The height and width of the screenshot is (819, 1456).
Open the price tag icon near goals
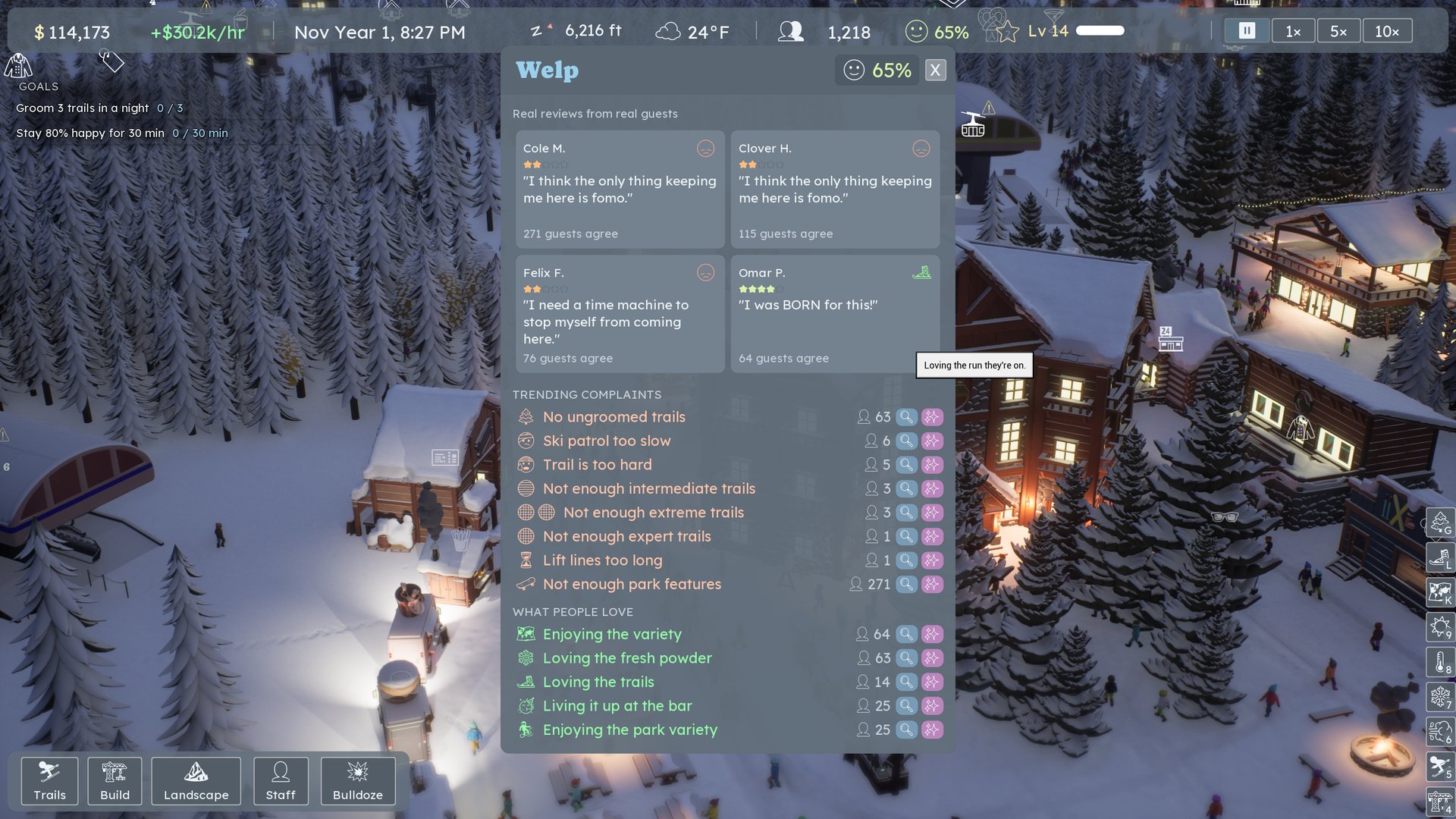pos(111,61)
